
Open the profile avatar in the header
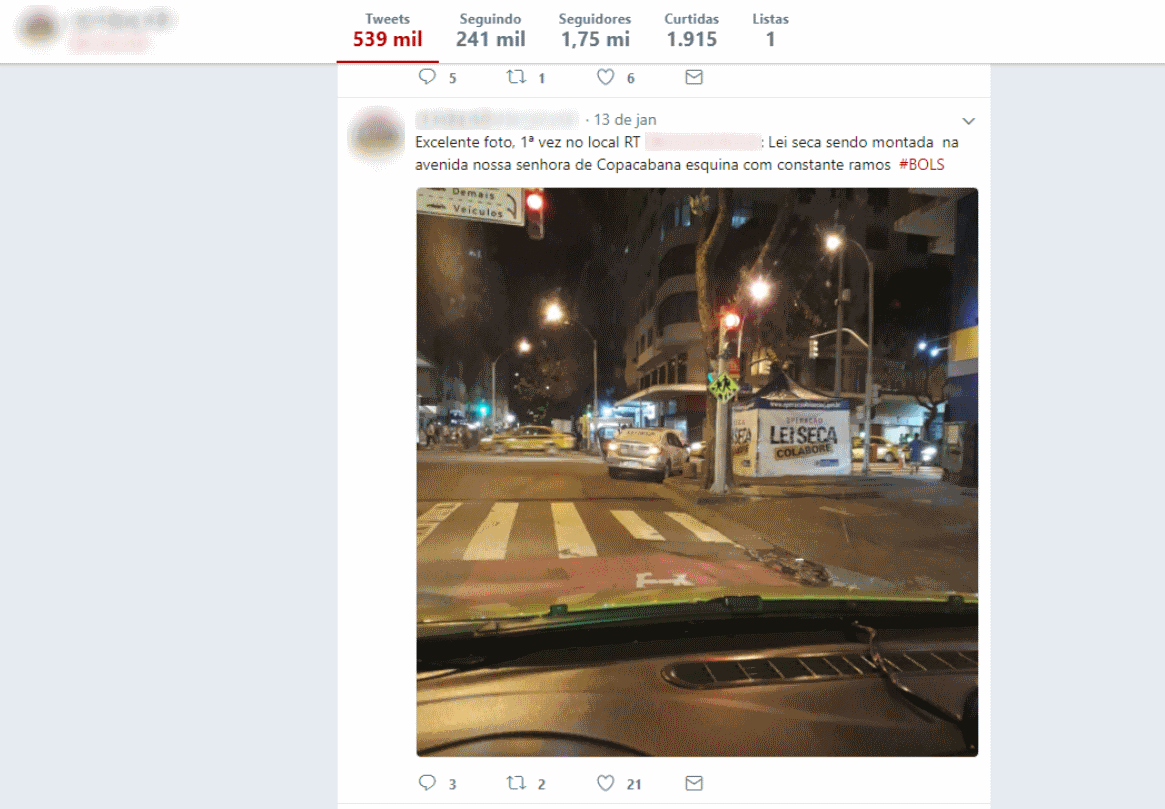[39, 27]
